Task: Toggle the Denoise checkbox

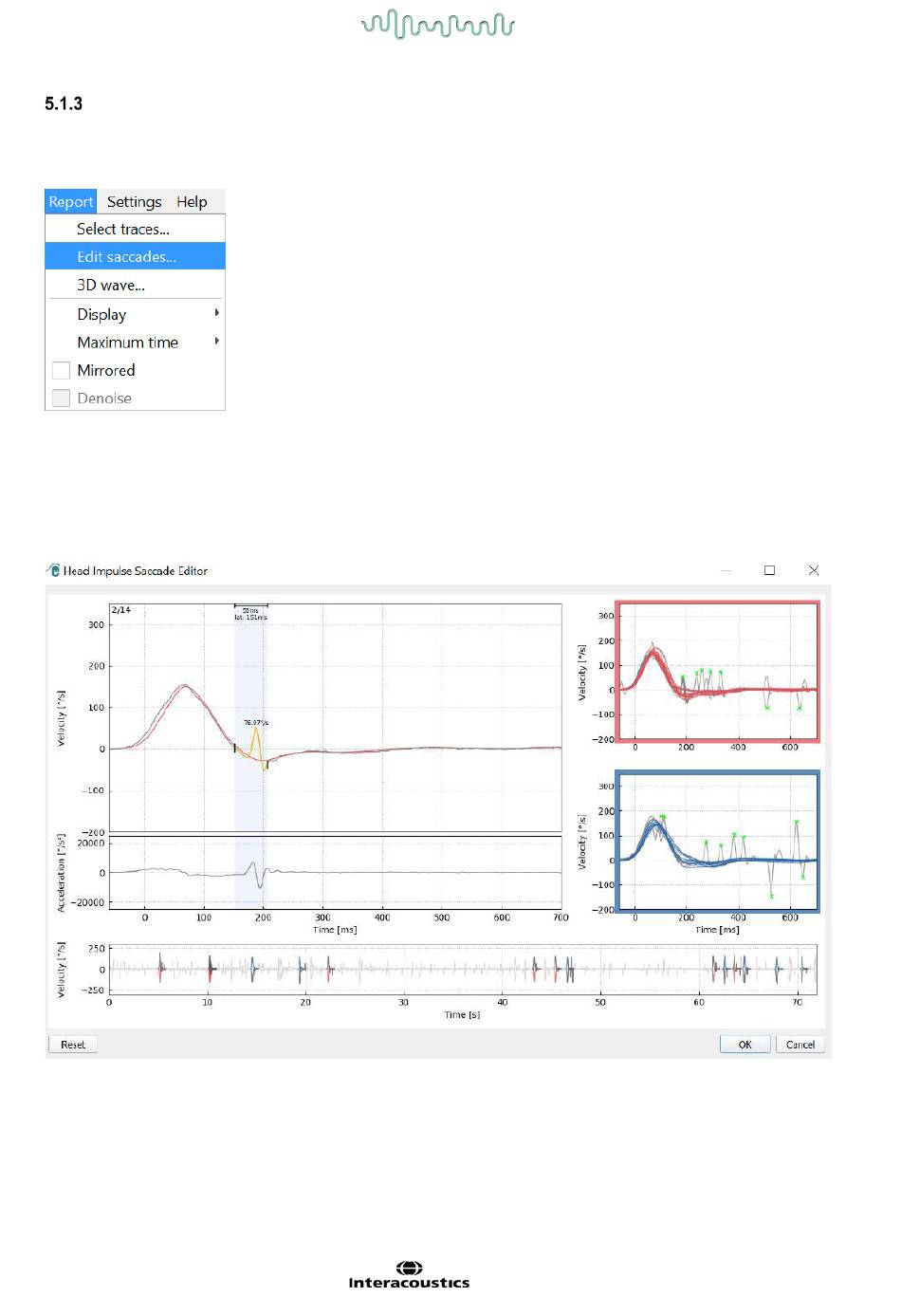Action: pyautogui.click(x=62, y=399)
